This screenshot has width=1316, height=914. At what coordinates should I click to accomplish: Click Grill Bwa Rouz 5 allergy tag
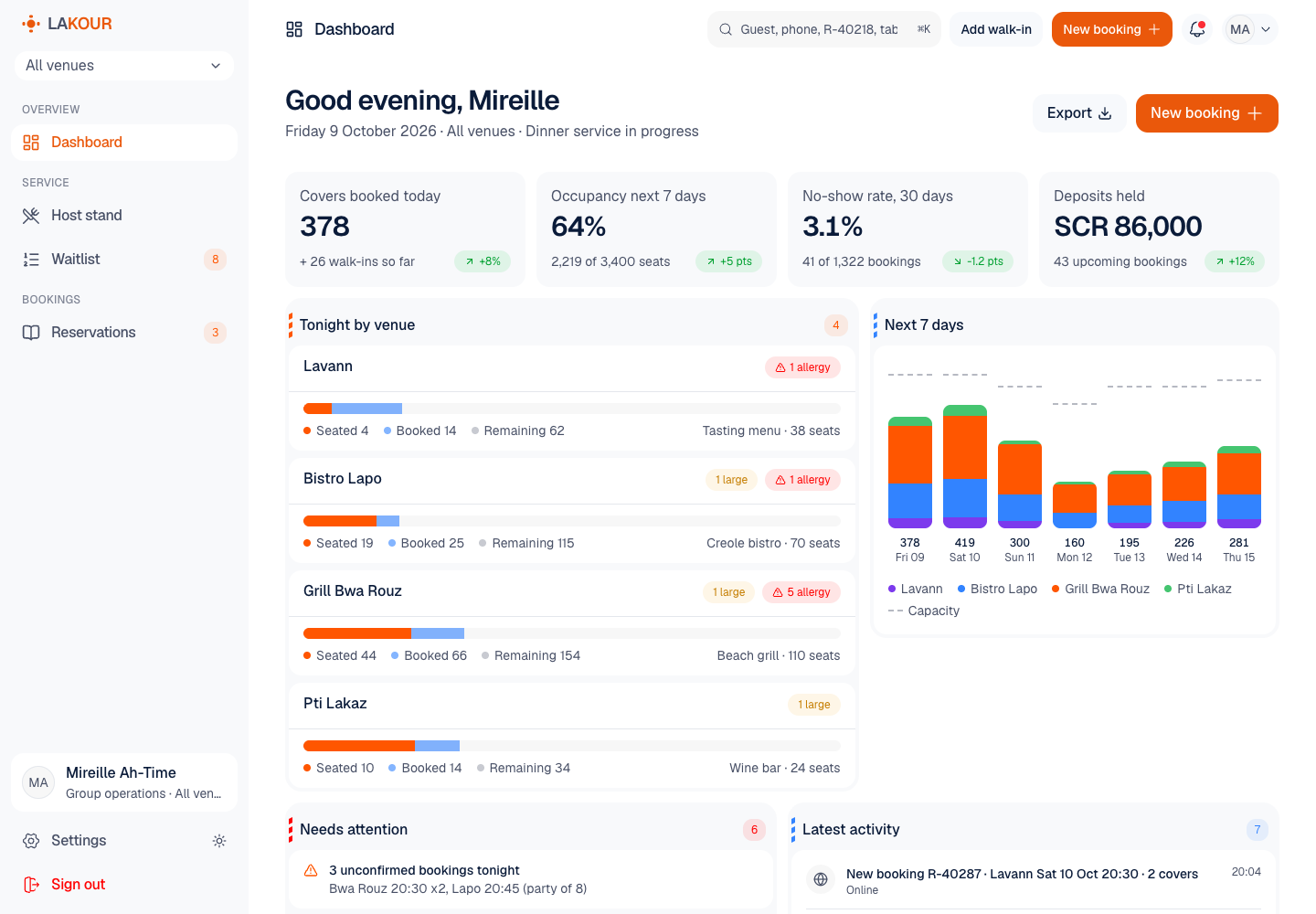coord(801,592)
